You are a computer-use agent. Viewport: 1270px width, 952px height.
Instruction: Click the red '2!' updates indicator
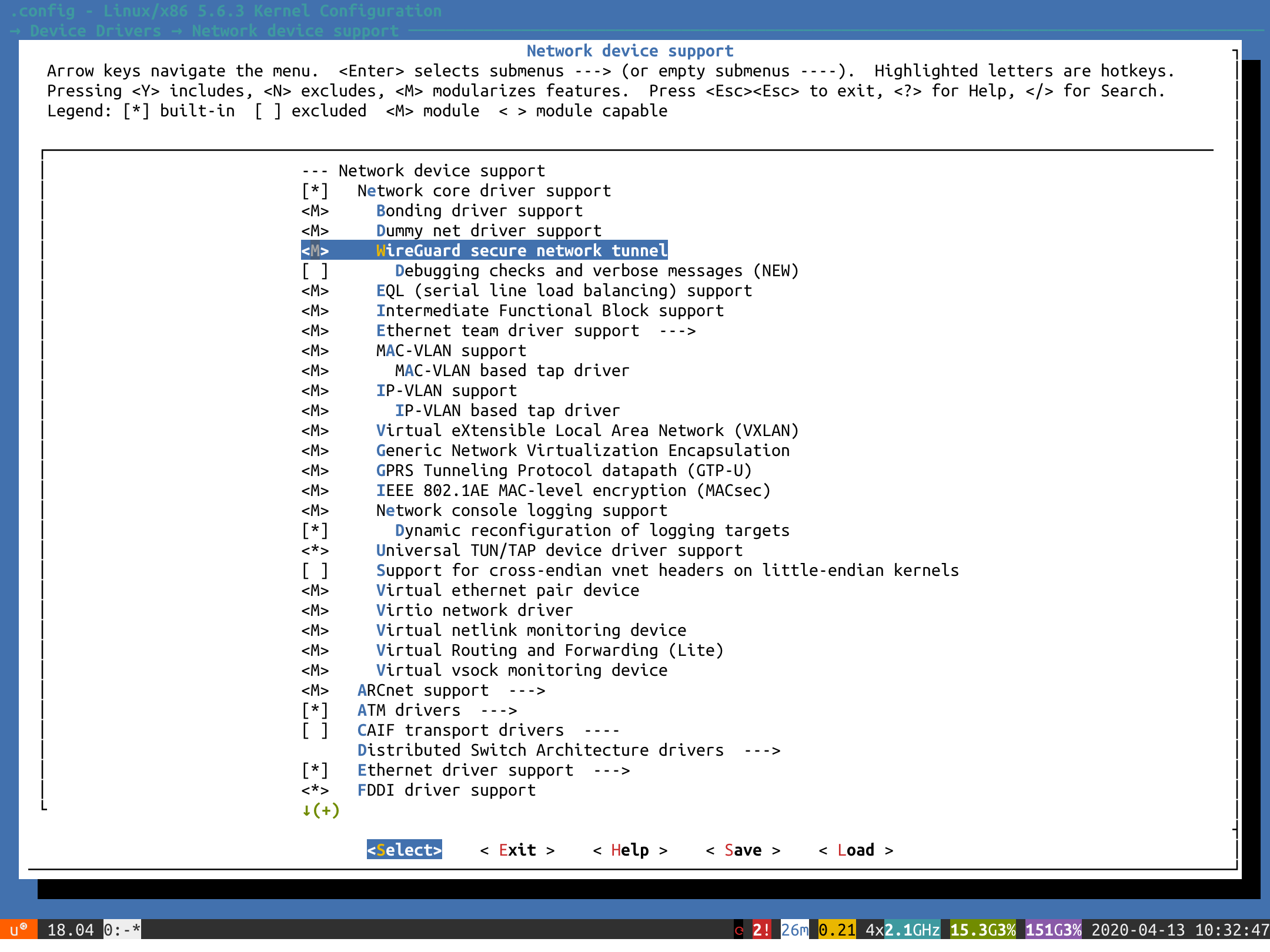pos(761,930)
